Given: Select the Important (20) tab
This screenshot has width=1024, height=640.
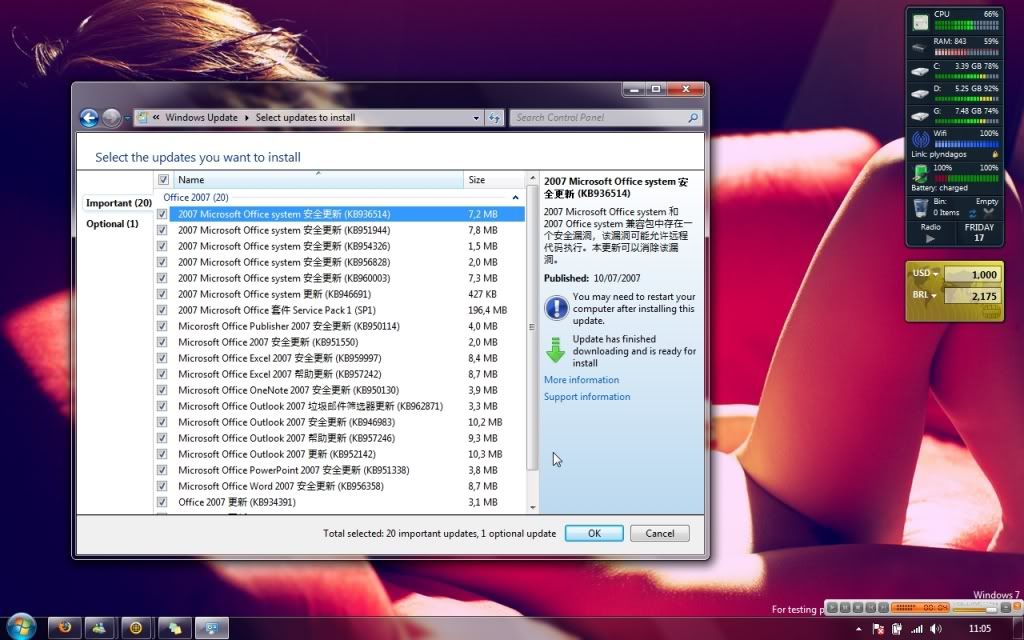Looking at the screenshot, I should tap(117, 202).
